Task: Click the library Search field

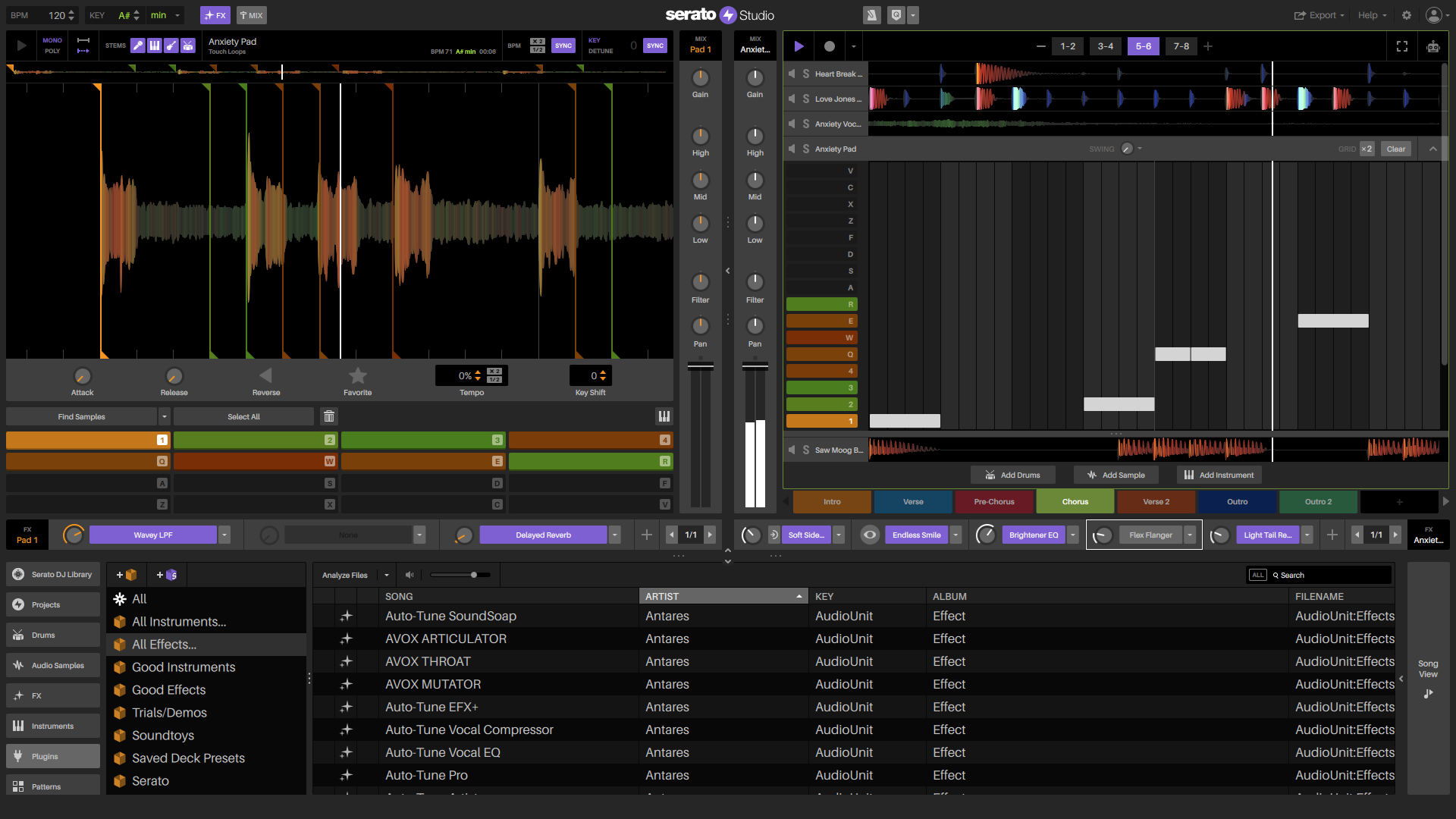Action: tap(1327, 575)
